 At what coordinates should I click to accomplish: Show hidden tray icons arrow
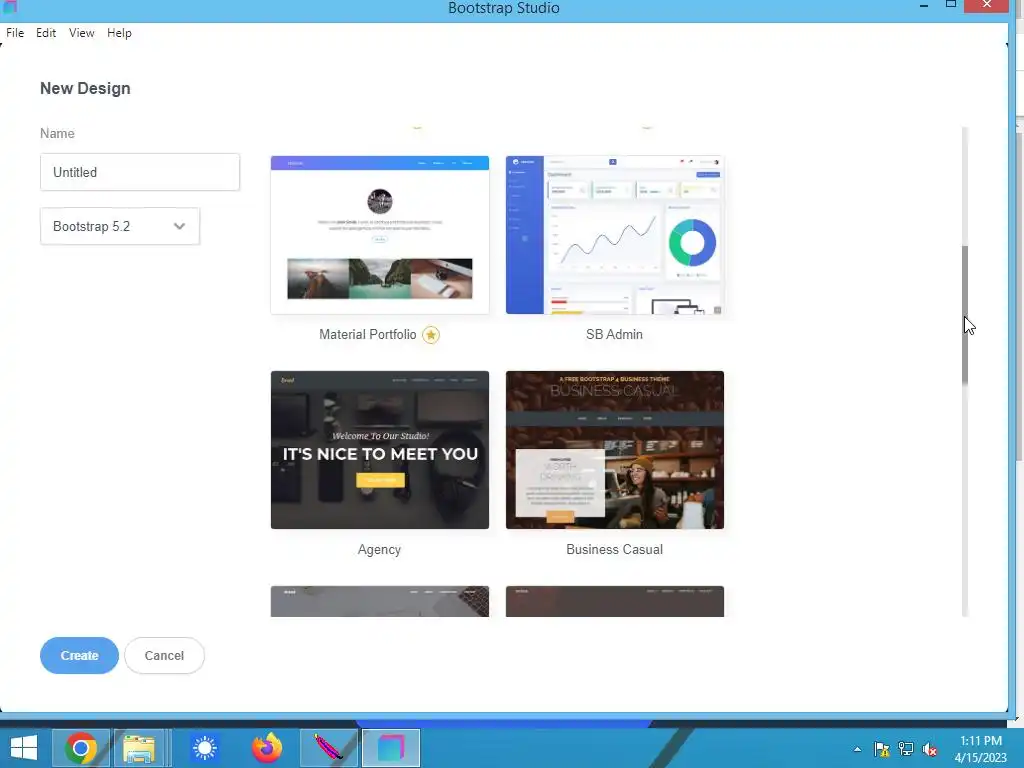pyautogui.click(x=857, y=749)
